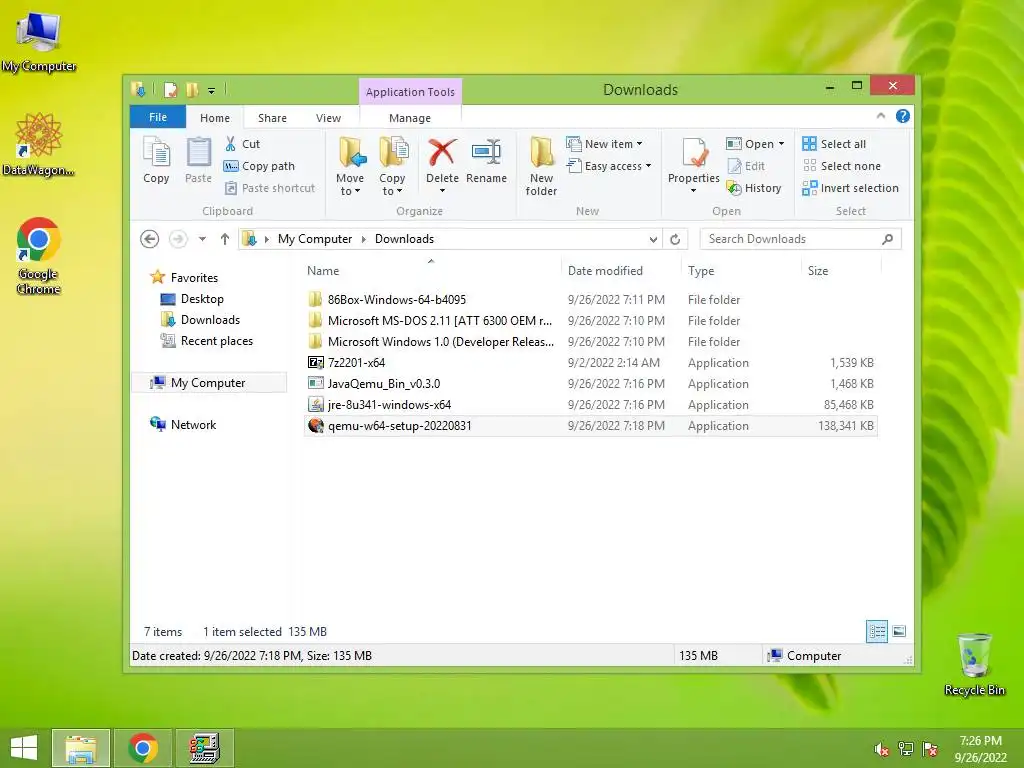Open the Copy to folder menu
The image size is (1024, 768).
point(392,167)
